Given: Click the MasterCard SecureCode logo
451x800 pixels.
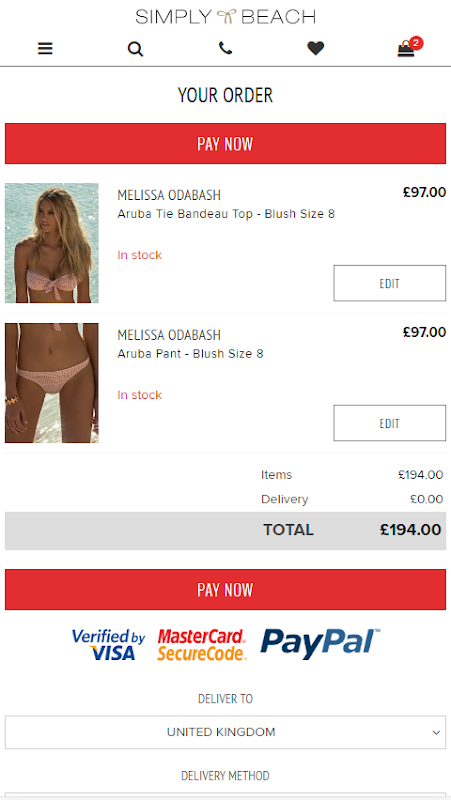Looking at the screenshot, I should 202,645.
